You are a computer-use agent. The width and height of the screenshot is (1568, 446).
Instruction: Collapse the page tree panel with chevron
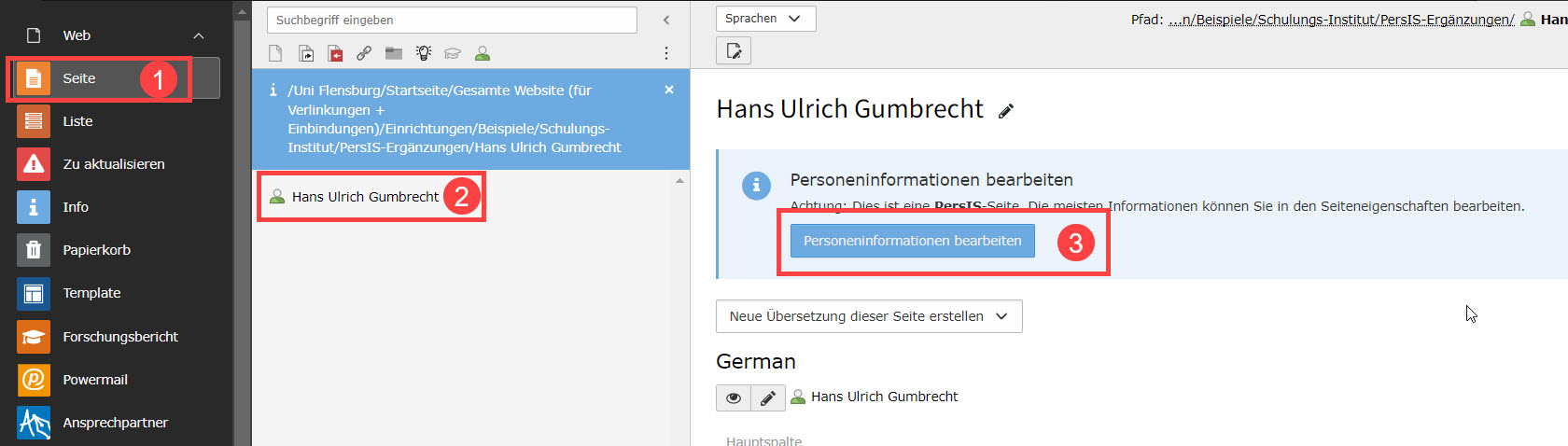pos(666,20)
